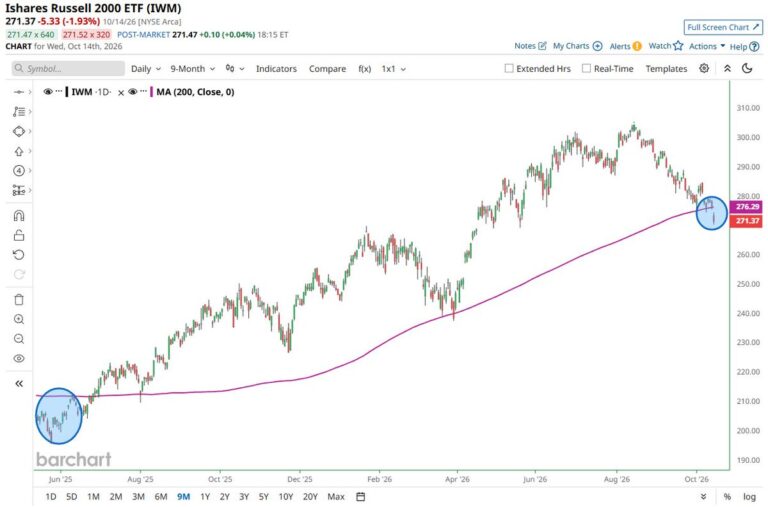Click the Notes edit icon
The image size is (768, 507).
pos(542,46)
